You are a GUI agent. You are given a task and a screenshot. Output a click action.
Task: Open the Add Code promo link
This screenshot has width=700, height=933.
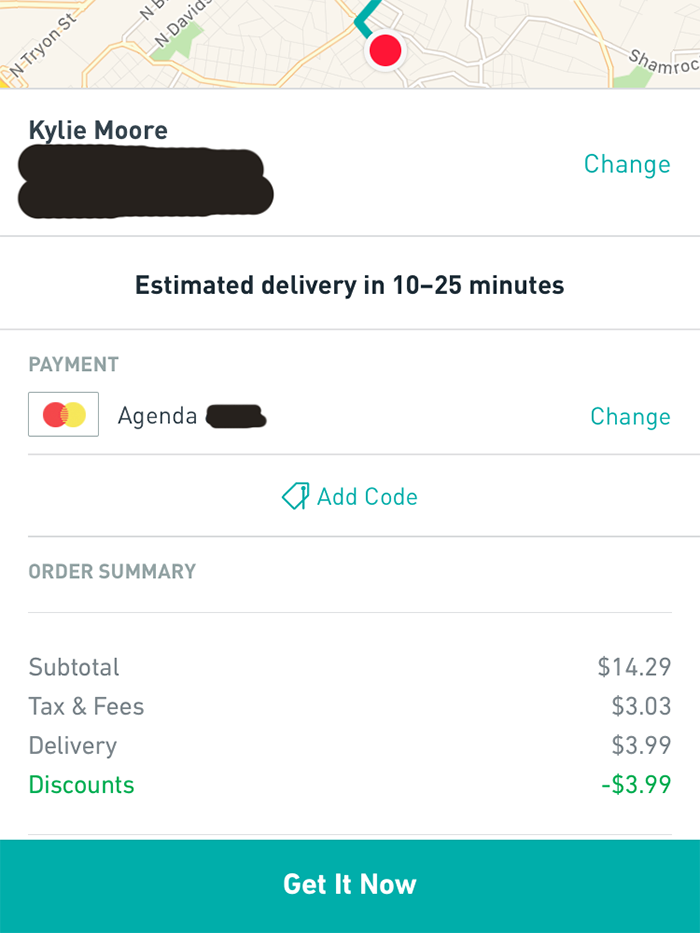click(x=366, y=497)
